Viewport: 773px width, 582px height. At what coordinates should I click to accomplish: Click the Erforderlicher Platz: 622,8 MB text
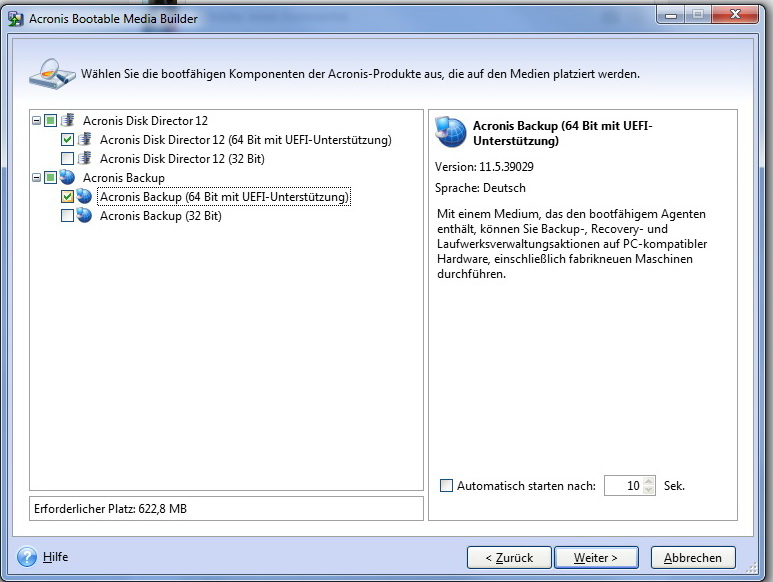coord(110,509)
